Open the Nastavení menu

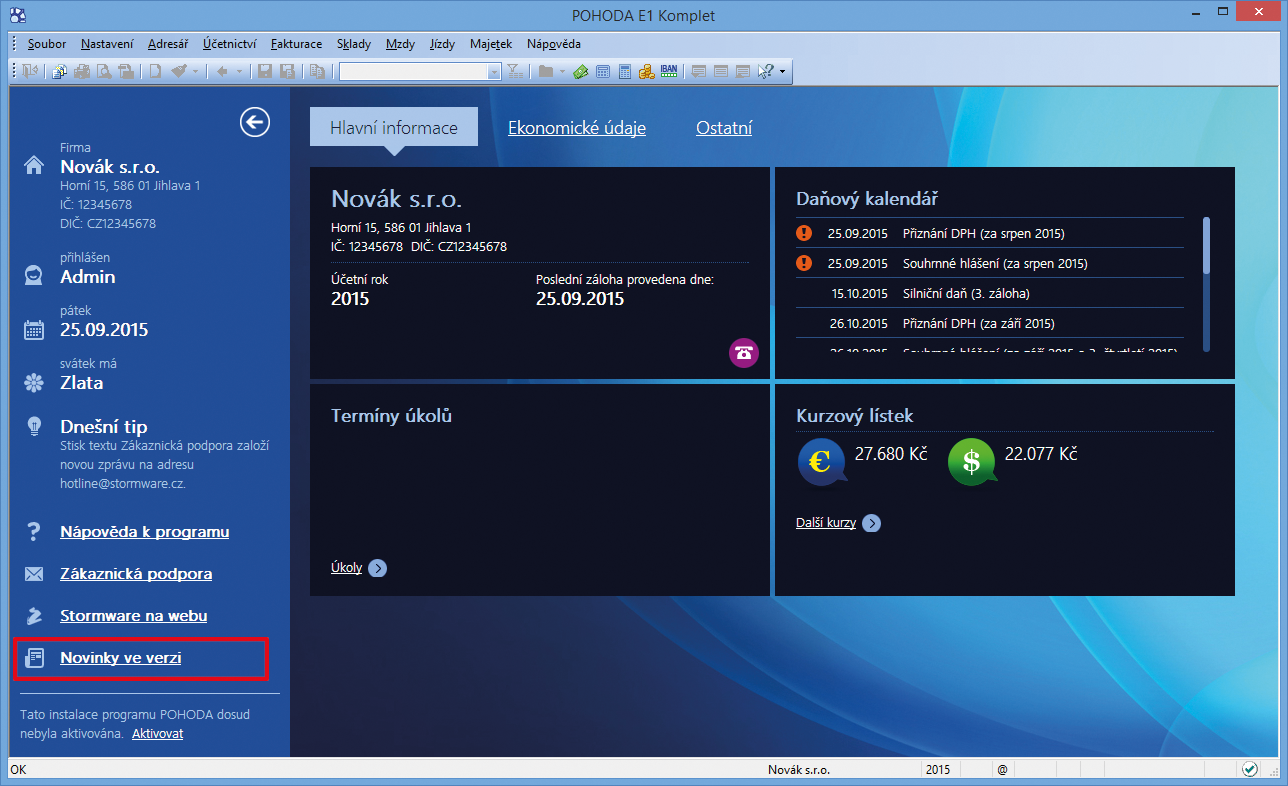(x=107, y=44)
